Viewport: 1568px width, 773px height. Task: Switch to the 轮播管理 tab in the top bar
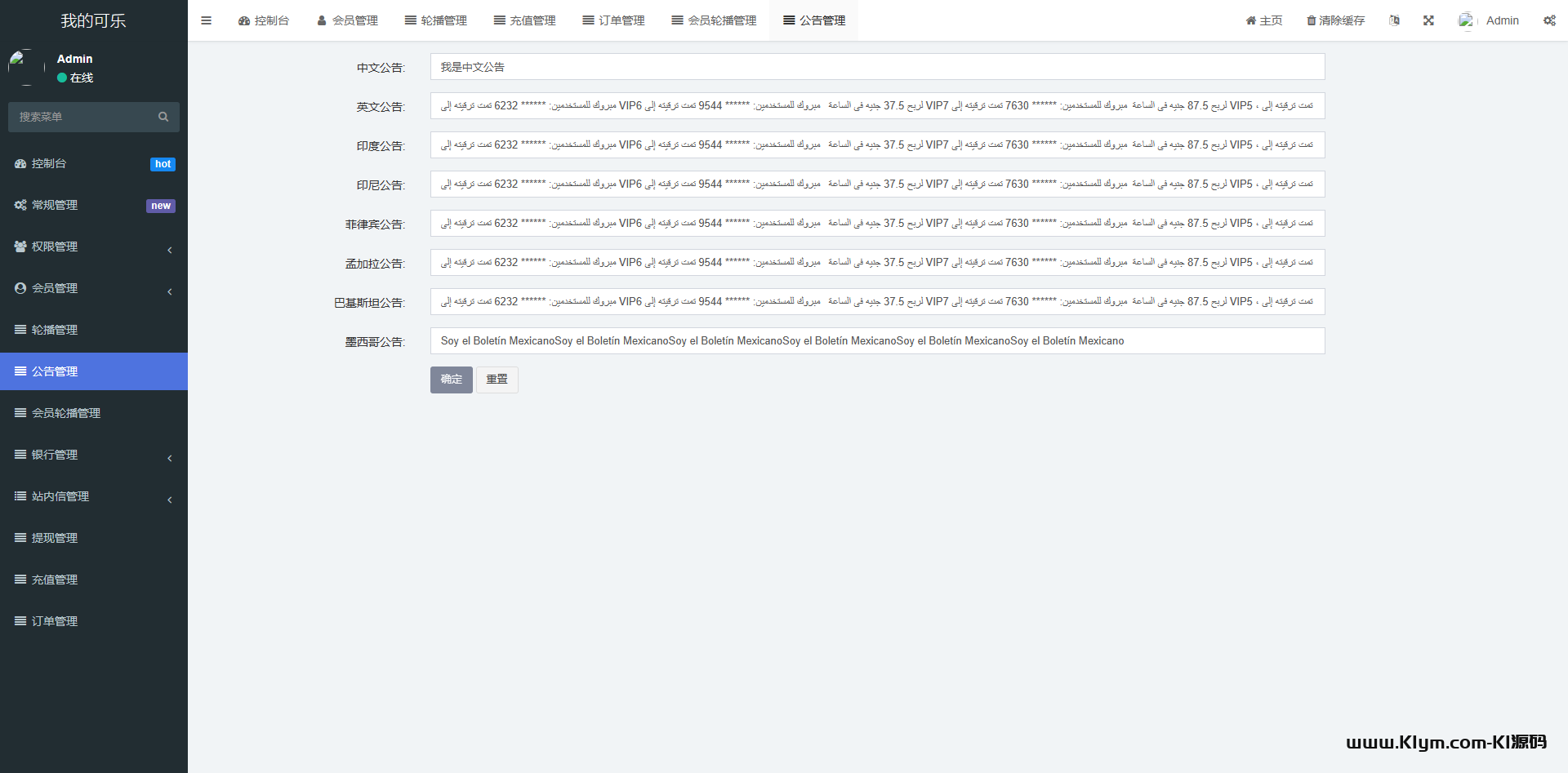click(x=436, y=20)
